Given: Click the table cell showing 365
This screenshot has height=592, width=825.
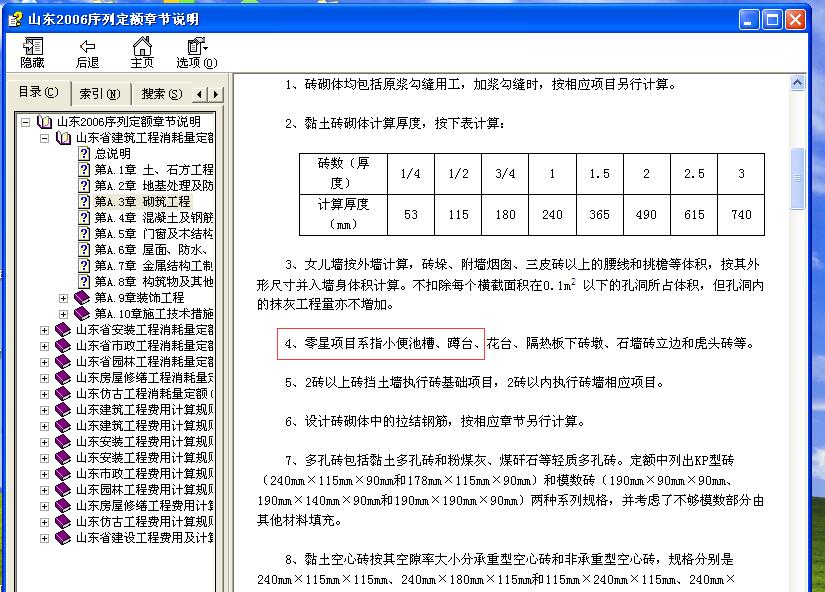Looking at the screenshot, I should (599, 215).
